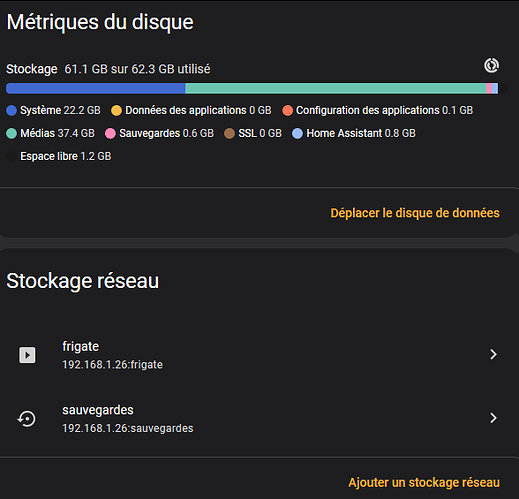The height and width of the screenshot is (499, 519).
Task: Click Ajouter un stockage réseau
Action: (424, 482)
